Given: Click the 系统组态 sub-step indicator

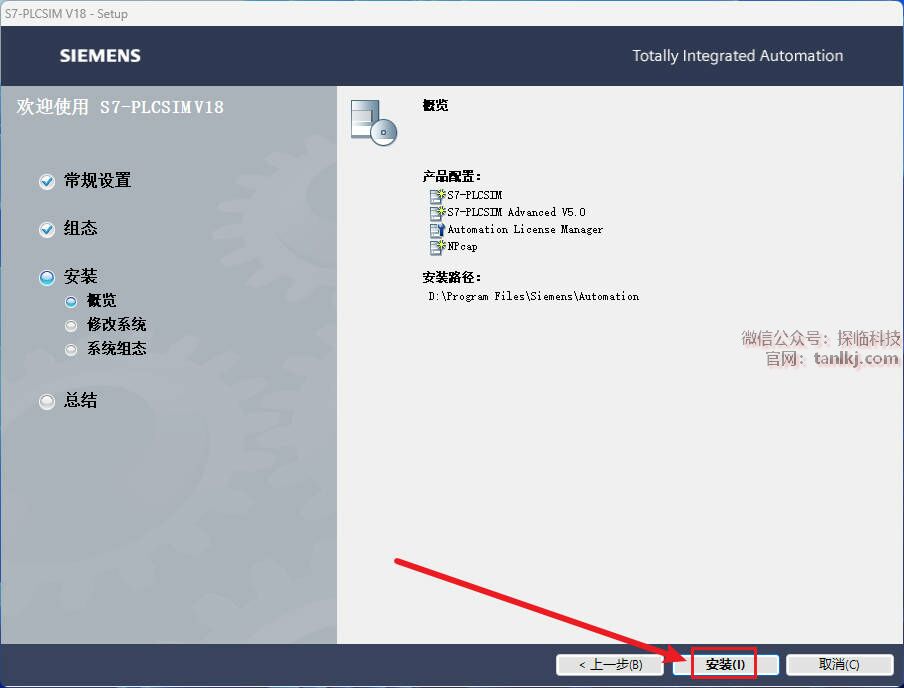Looking at the screenshot, I should (71, 350).
